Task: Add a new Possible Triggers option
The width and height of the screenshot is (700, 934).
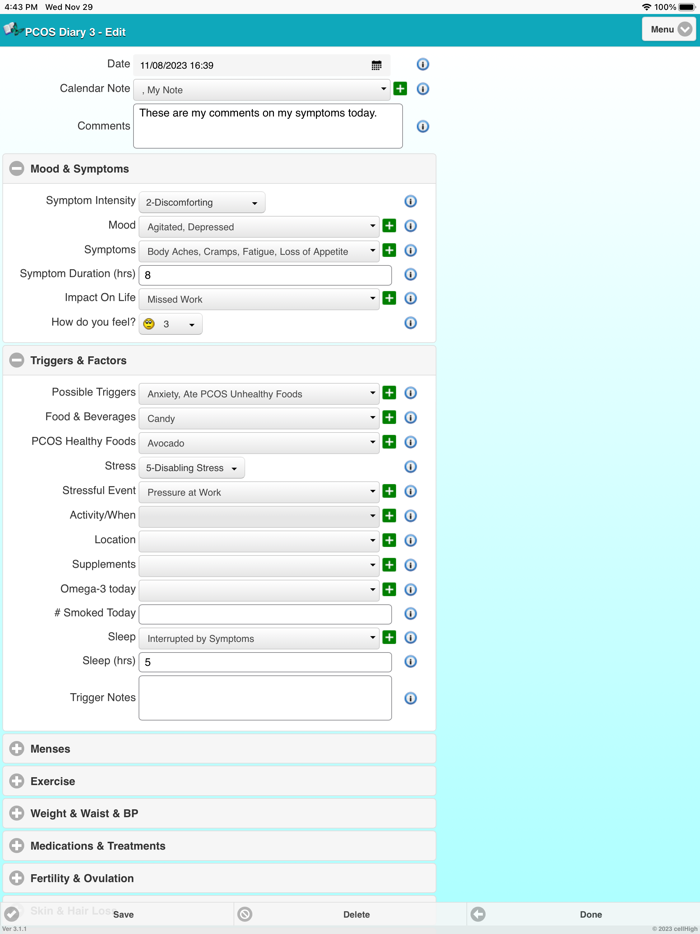Action: [389, 393]
